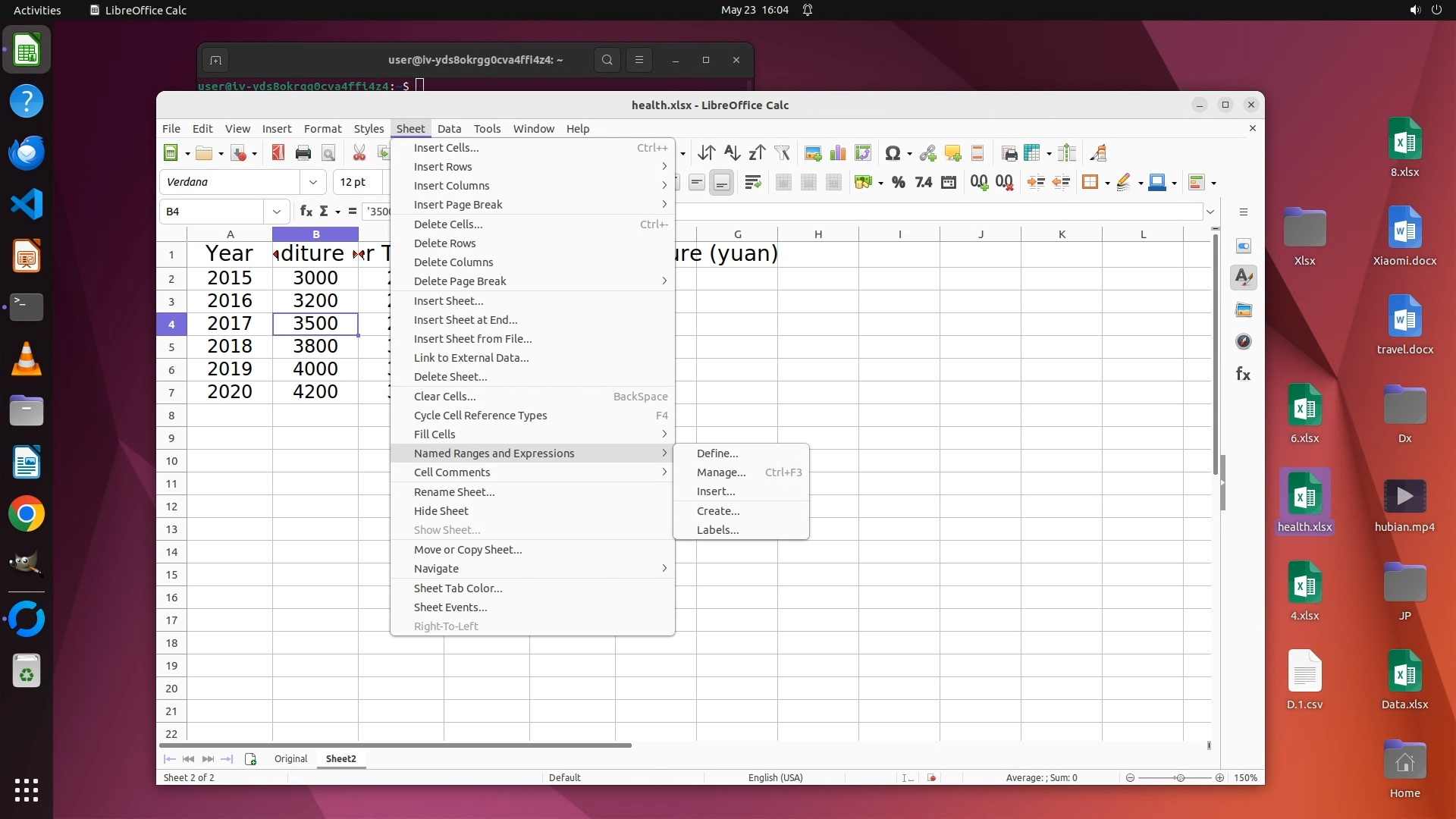This screenshot has width=1456, height=819.
Task: Switch to the Original sheet tab
Action: pos(290,759)
